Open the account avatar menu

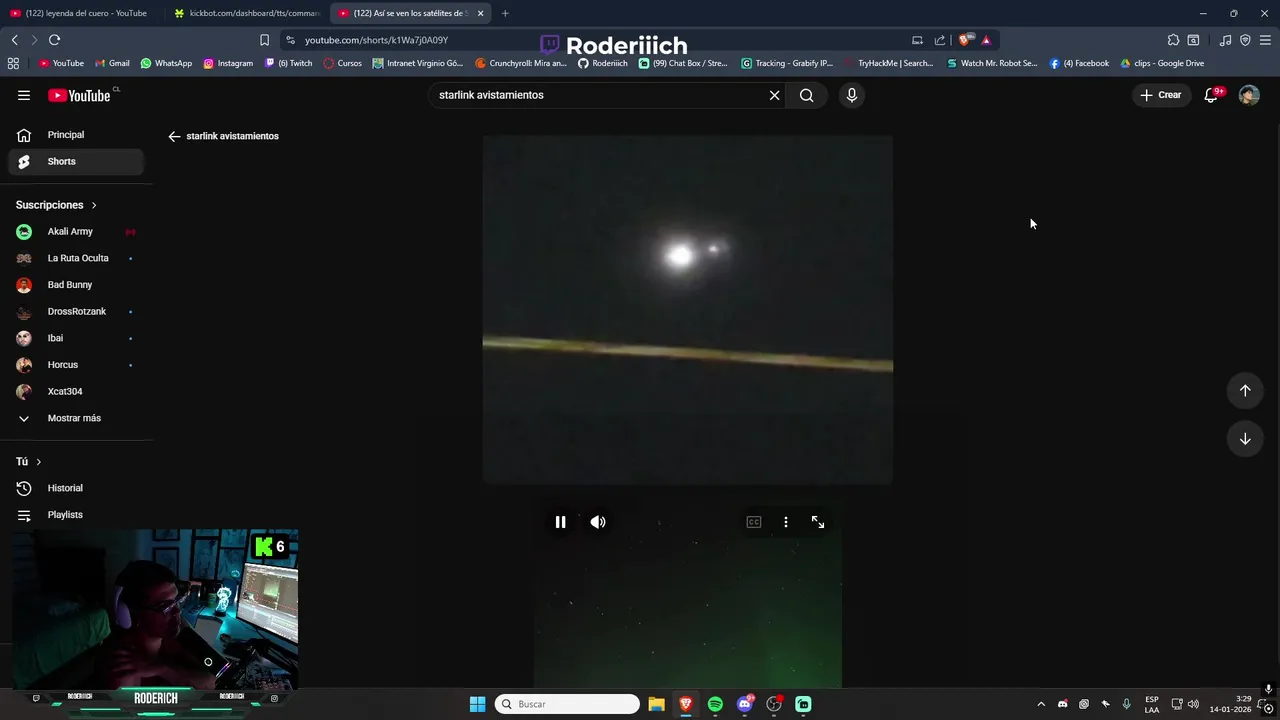(1249, 95)
